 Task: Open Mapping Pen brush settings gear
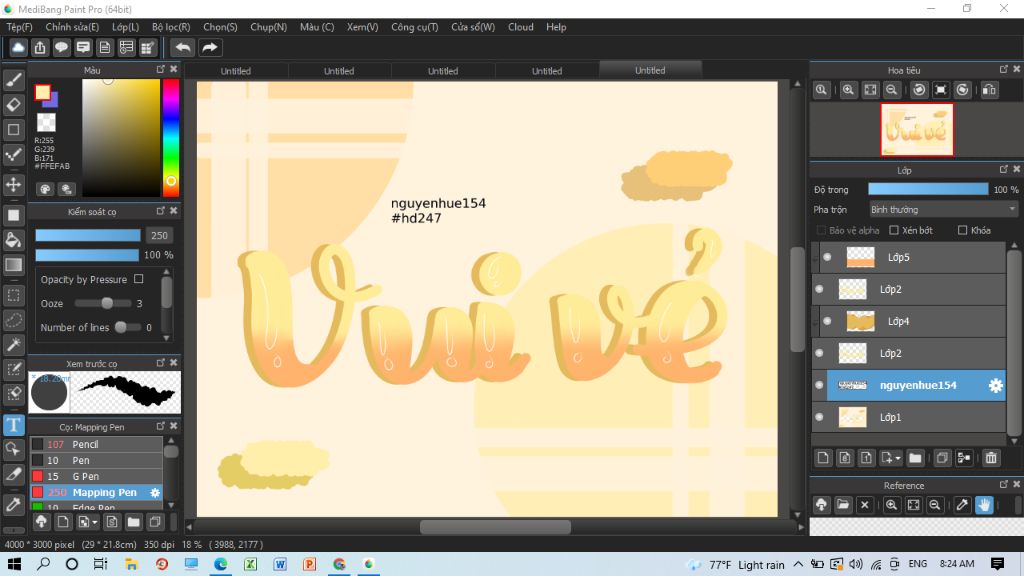point(155,492)
